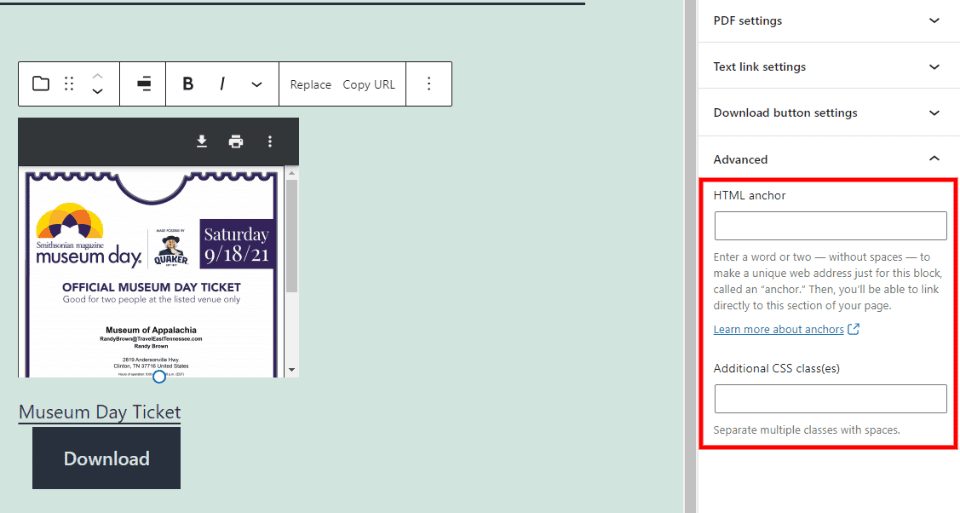Expand Download button settings panel
This screenshot has width=960, height=513.
pos(828,113)
